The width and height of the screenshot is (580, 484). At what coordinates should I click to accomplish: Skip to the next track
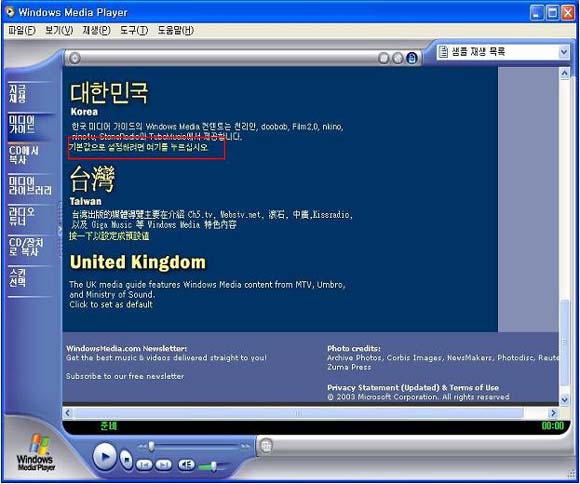(163, 465)
